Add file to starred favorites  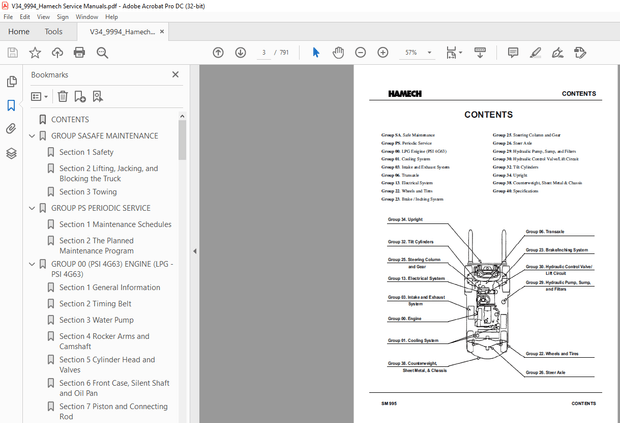35,53
